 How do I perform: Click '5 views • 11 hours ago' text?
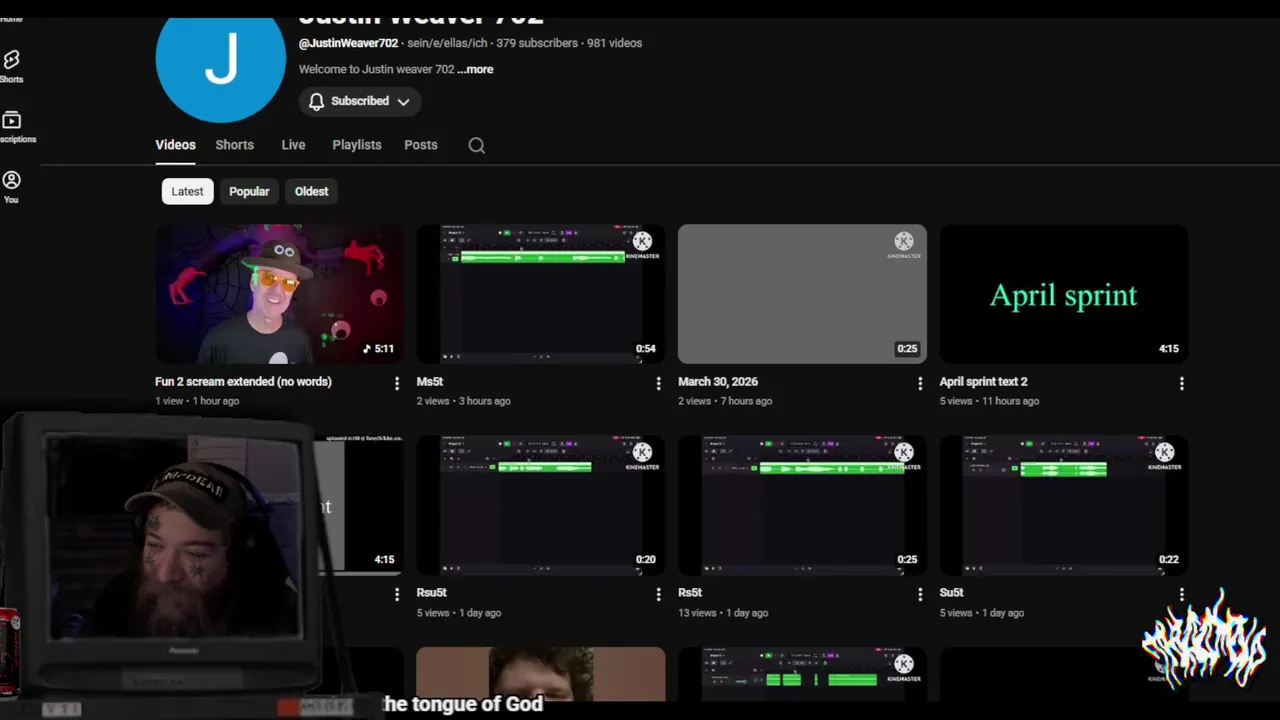[989, 401]
